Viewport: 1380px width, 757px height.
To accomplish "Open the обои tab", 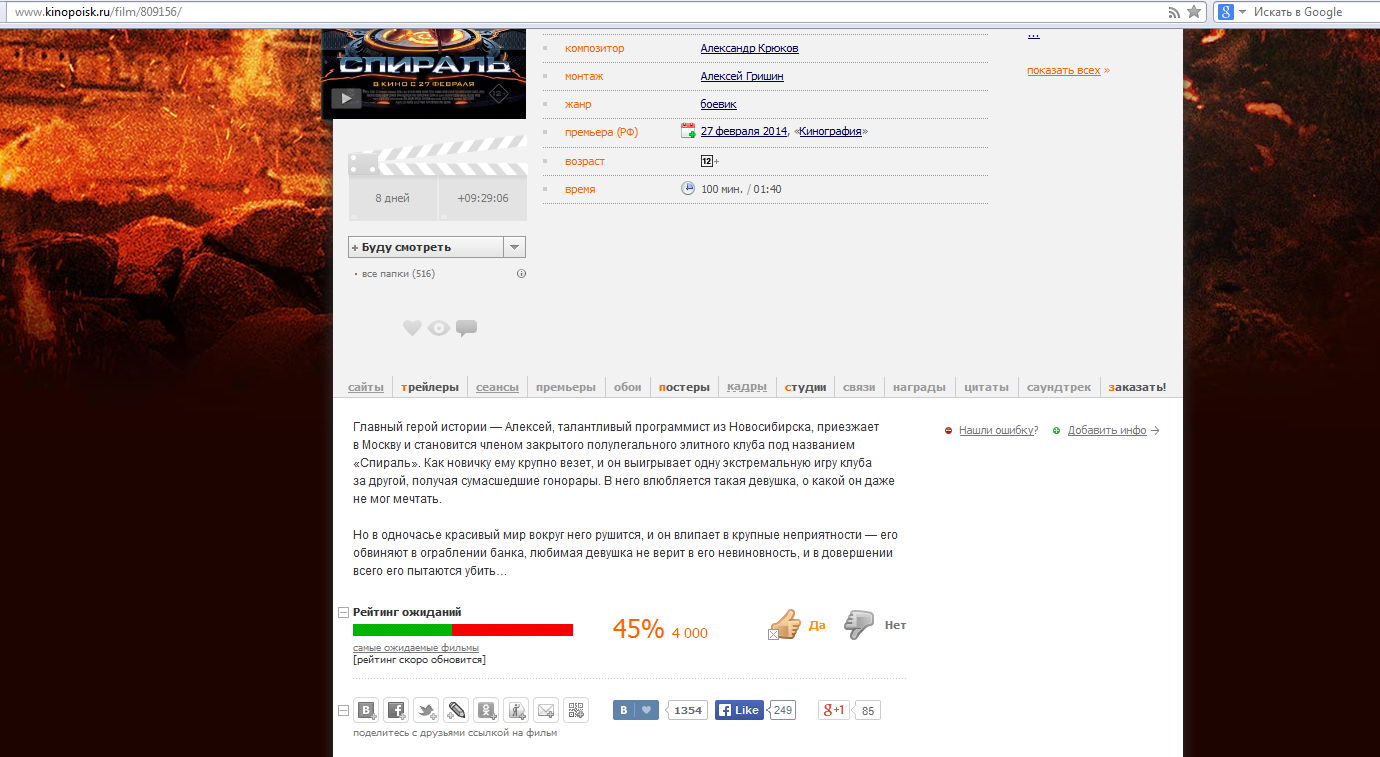I will coord(627,387).
